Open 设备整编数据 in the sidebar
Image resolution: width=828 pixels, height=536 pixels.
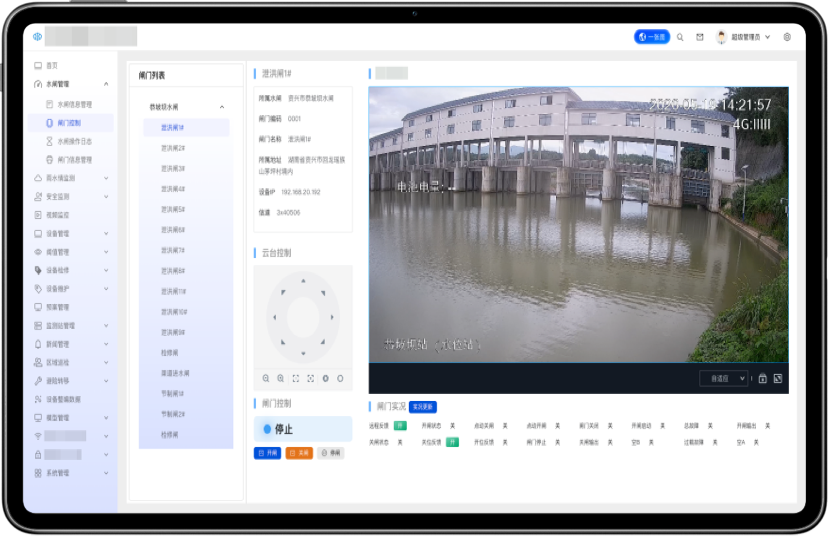[70, 399]
